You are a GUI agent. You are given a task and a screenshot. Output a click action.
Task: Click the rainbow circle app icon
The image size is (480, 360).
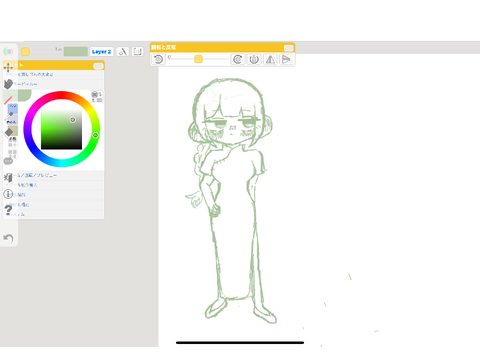8,51
